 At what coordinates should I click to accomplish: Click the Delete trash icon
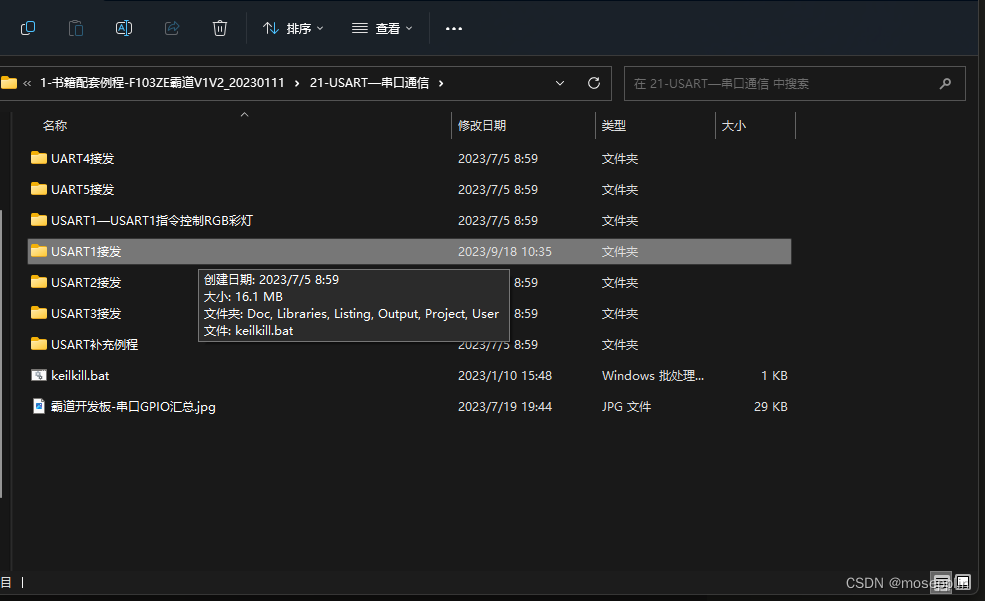(220, 28)
